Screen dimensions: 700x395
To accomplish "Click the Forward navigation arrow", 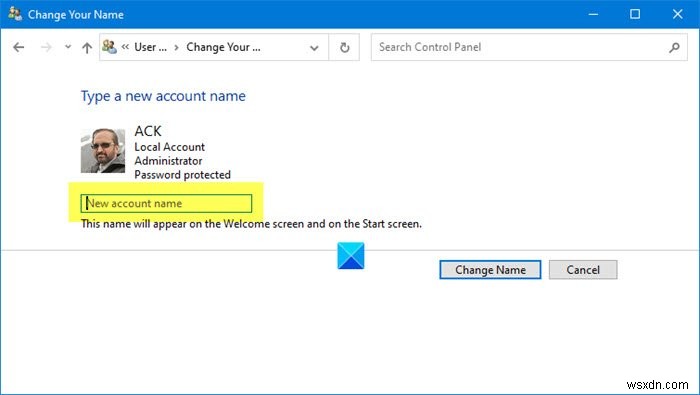I will tap(46, 47).
